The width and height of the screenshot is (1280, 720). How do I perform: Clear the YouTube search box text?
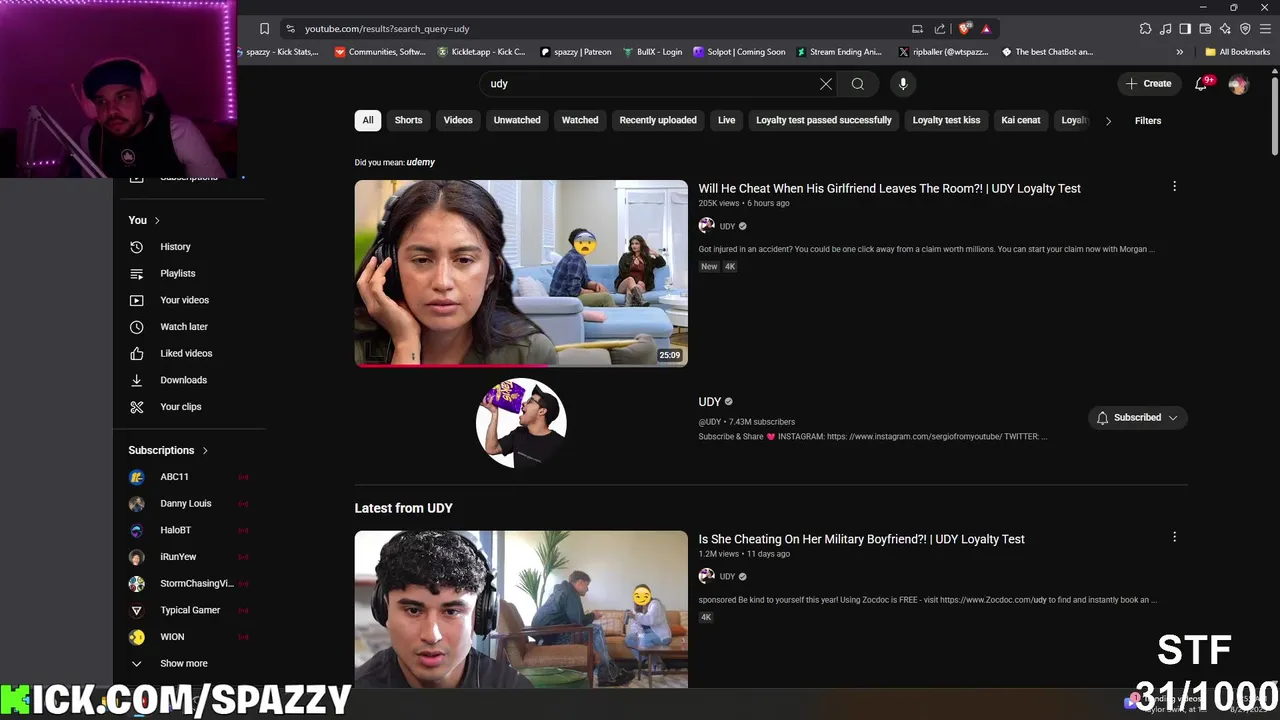pos(825,84)
